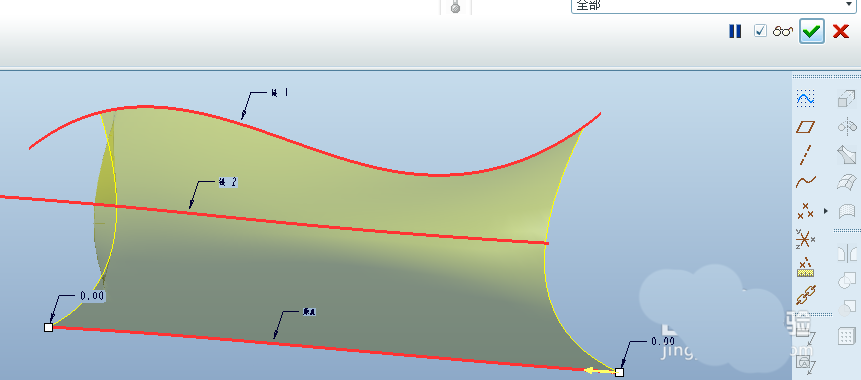The image size is (861, 380).
Task: Click the right 0.00 dimension value
Action: click(663, 341)
